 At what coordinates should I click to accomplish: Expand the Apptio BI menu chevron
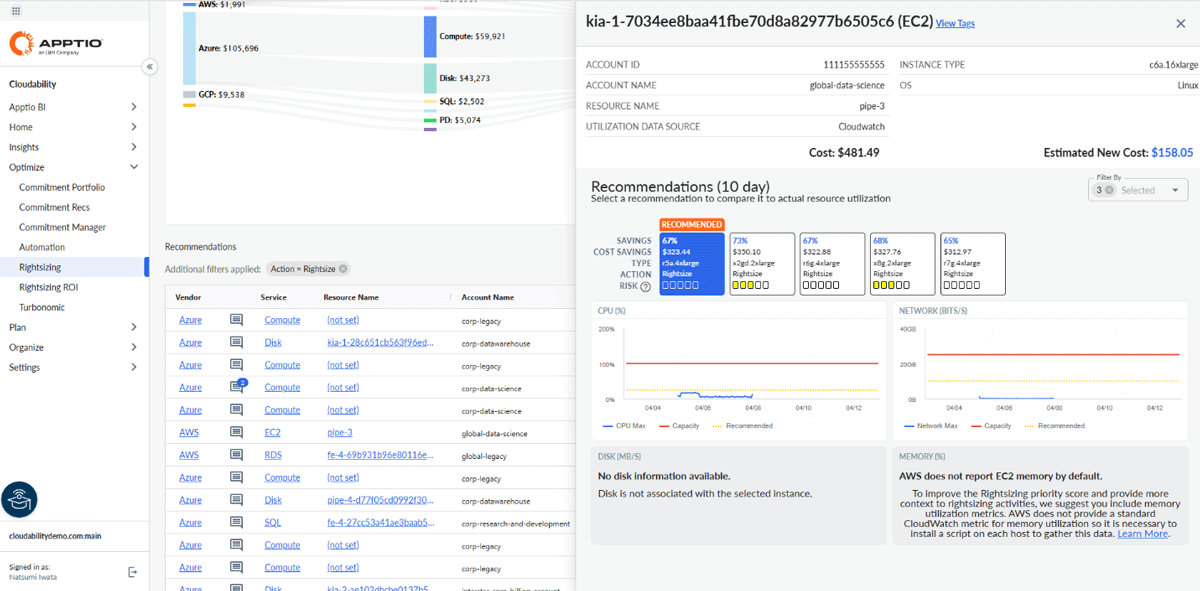pyautogui.click(x=134, y=107)
